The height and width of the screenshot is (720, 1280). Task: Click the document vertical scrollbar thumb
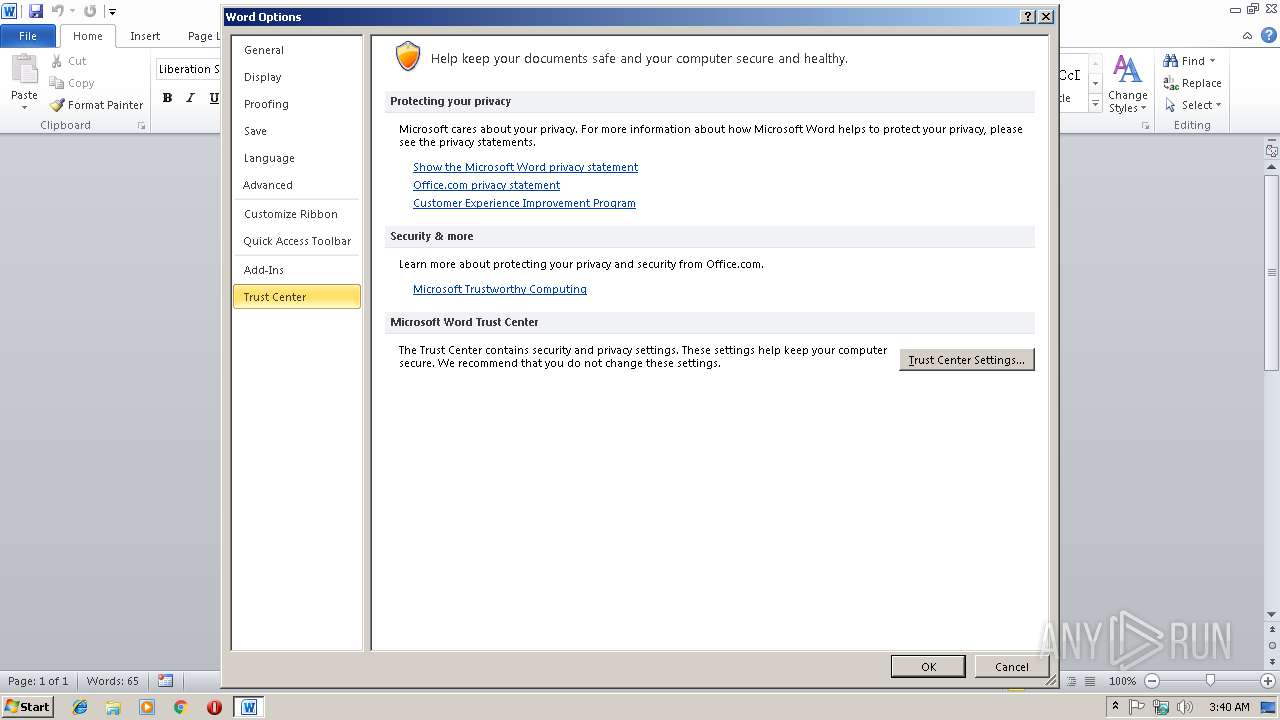pyautogui.click(x=1272, y=272)
